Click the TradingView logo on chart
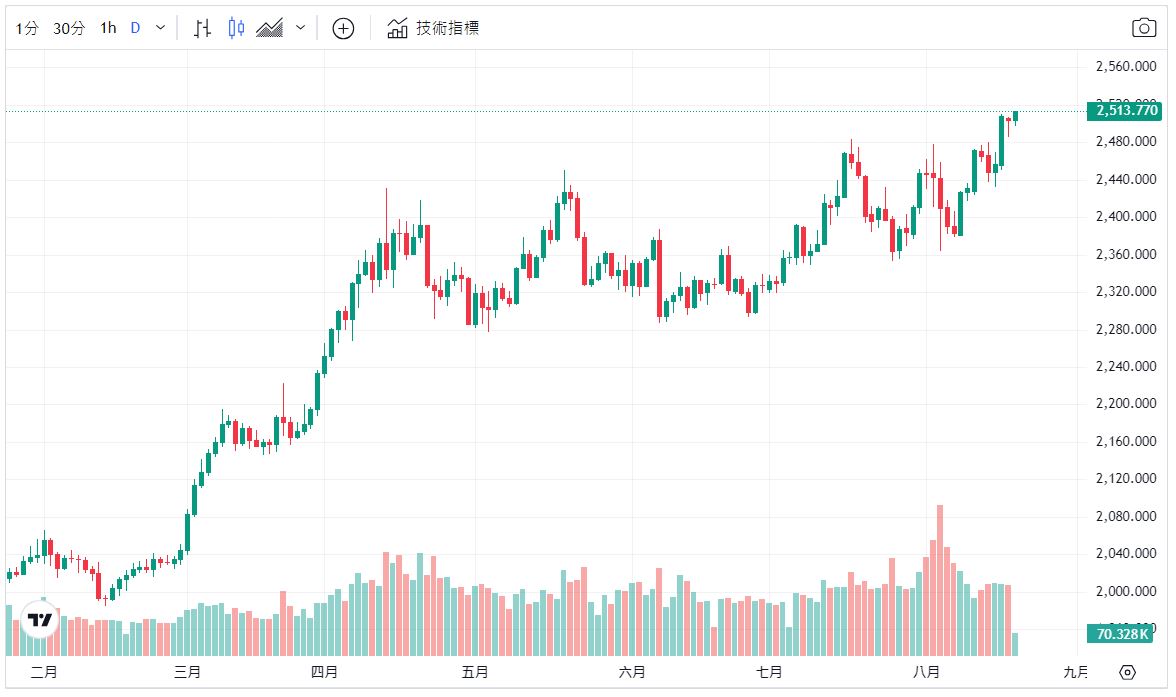The height and width of the screenshot is (697, 1176). (40, 620)
